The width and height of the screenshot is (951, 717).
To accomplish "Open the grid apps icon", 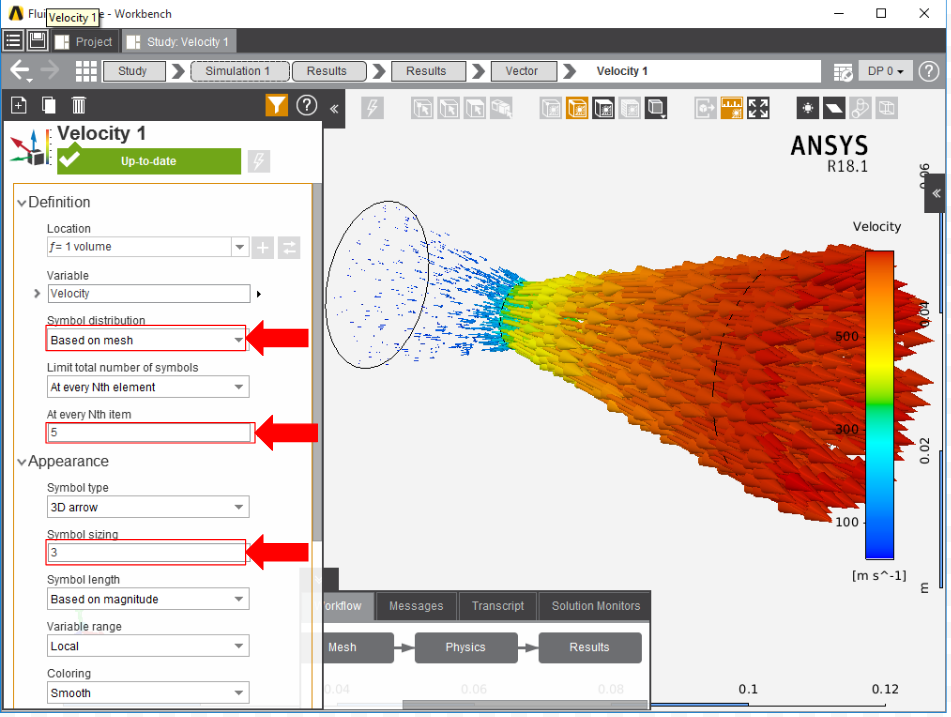I will pos(86,71).
